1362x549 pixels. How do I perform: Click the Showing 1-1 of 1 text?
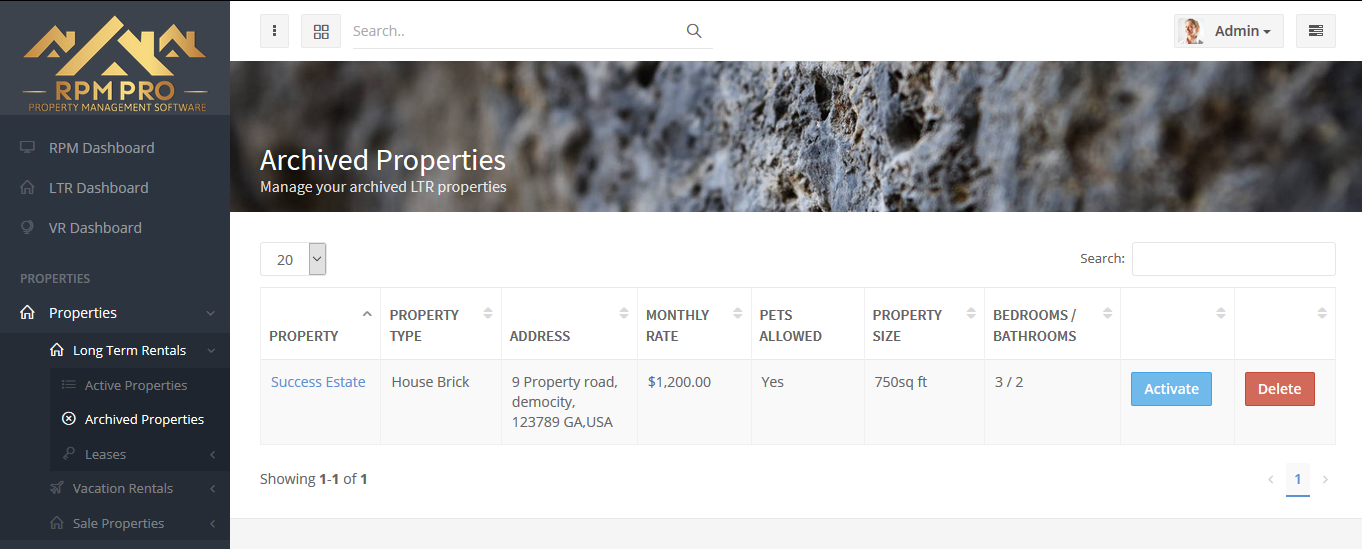(x=314, y=479)
